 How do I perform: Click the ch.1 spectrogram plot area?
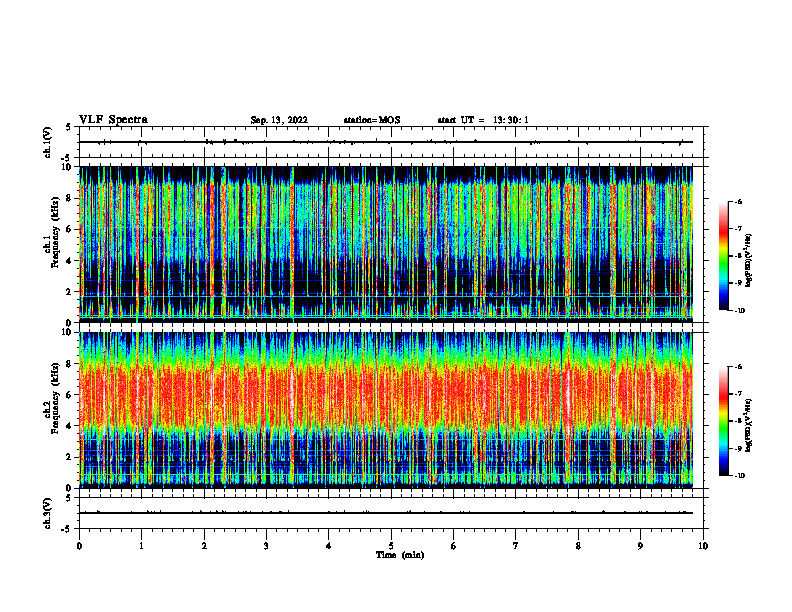(386, 244)
